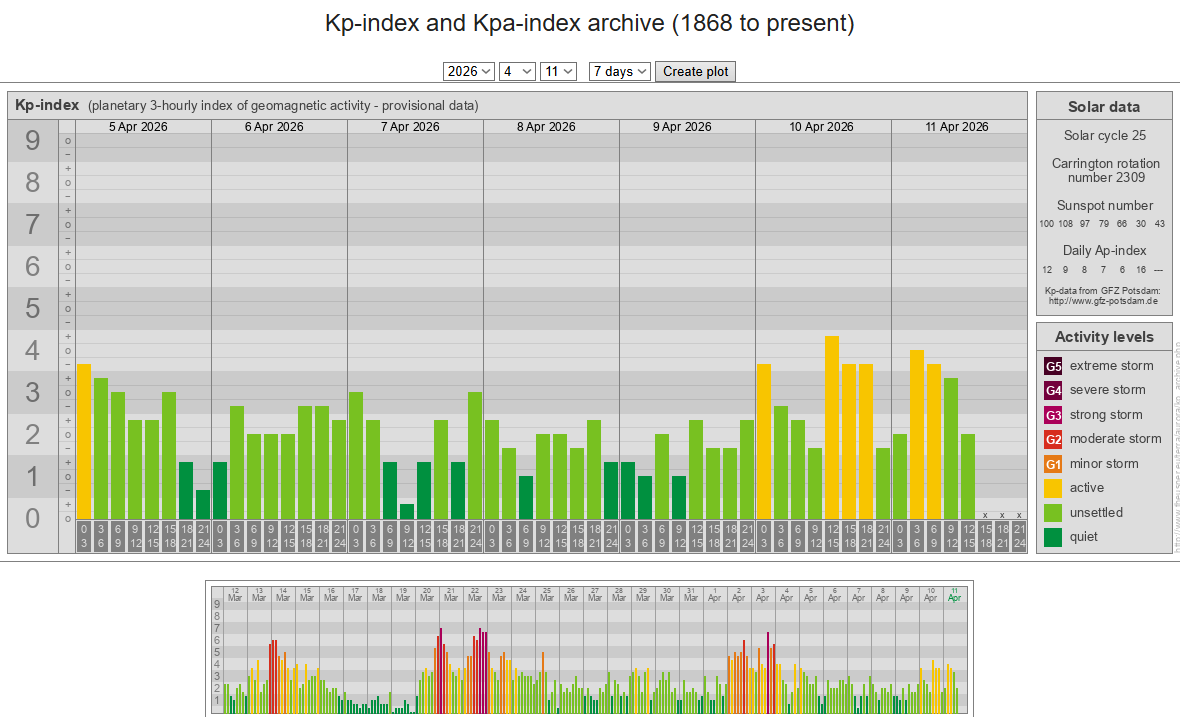Click the 11 Apr 2026 date header

(x=957, y=127)
